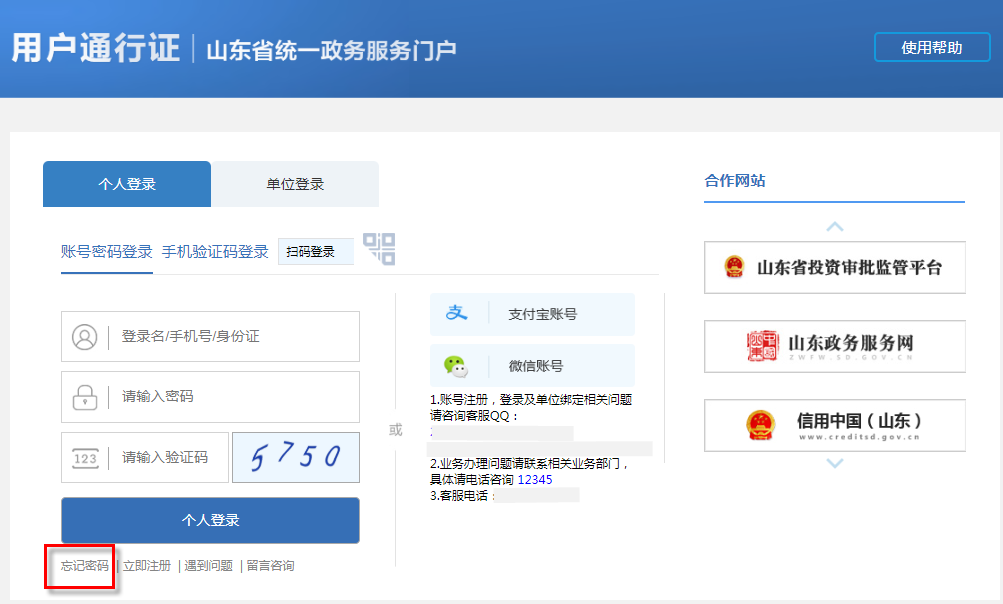Open the 立即注册 registration link
The image size is (1003, 604).
coord(147,566)
